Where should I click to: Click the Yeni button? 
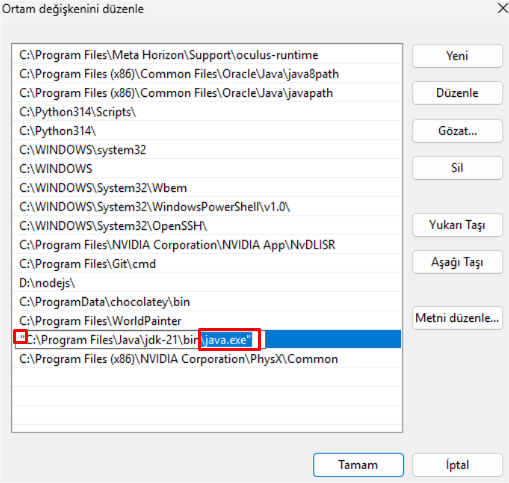[457, 56]
